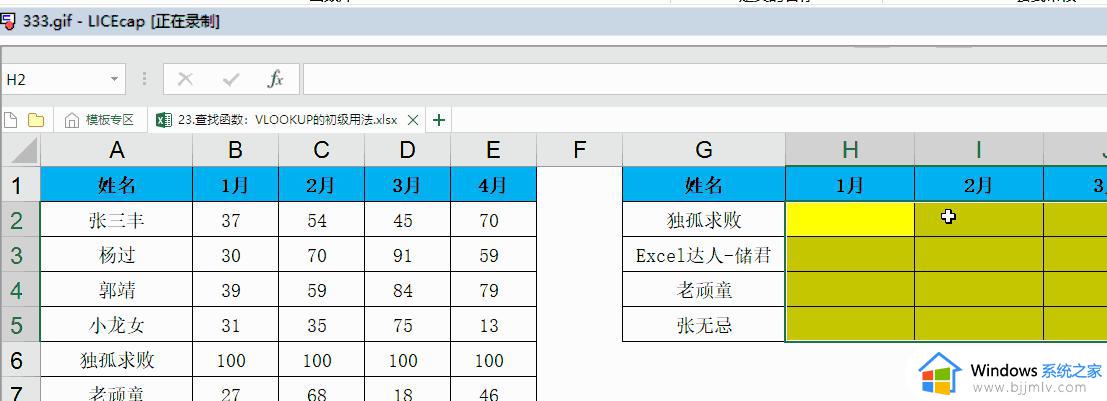
Task: Open the folder icon in tab bar
Action: coord(36,120)
